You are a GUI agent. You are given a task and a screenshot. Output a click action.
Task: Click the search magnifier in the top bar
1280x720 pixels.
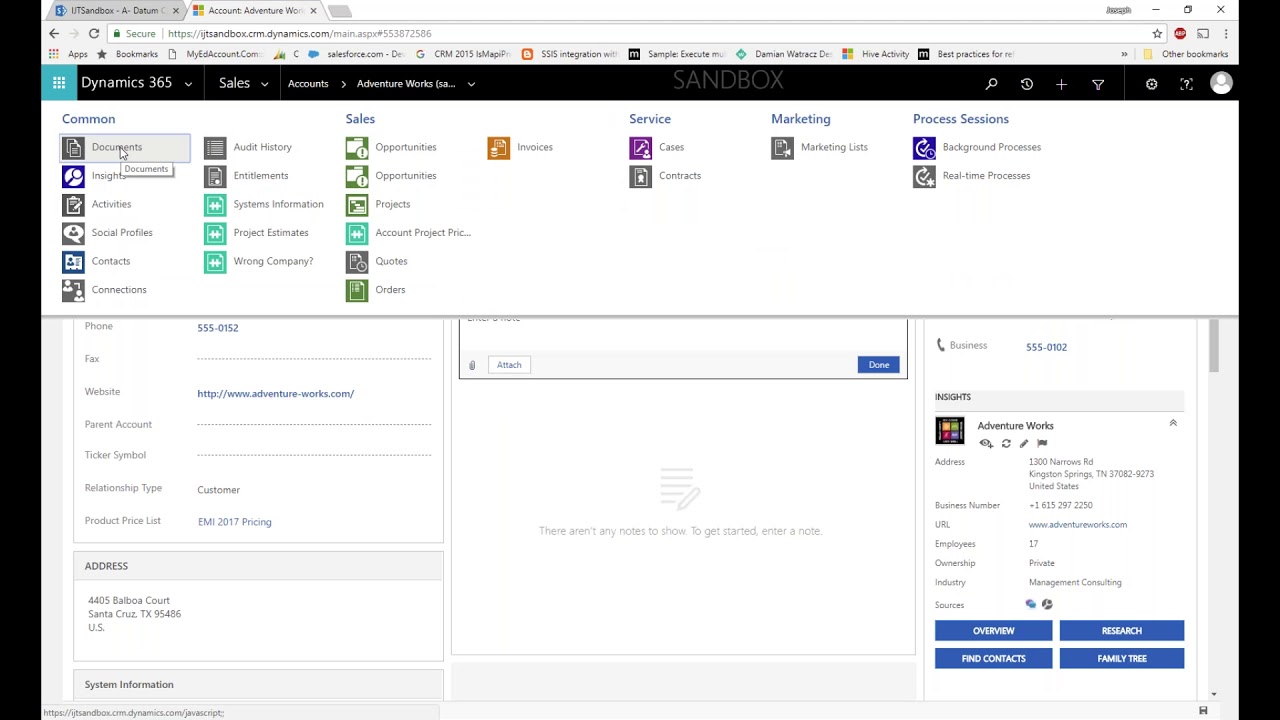click(991, 85)
